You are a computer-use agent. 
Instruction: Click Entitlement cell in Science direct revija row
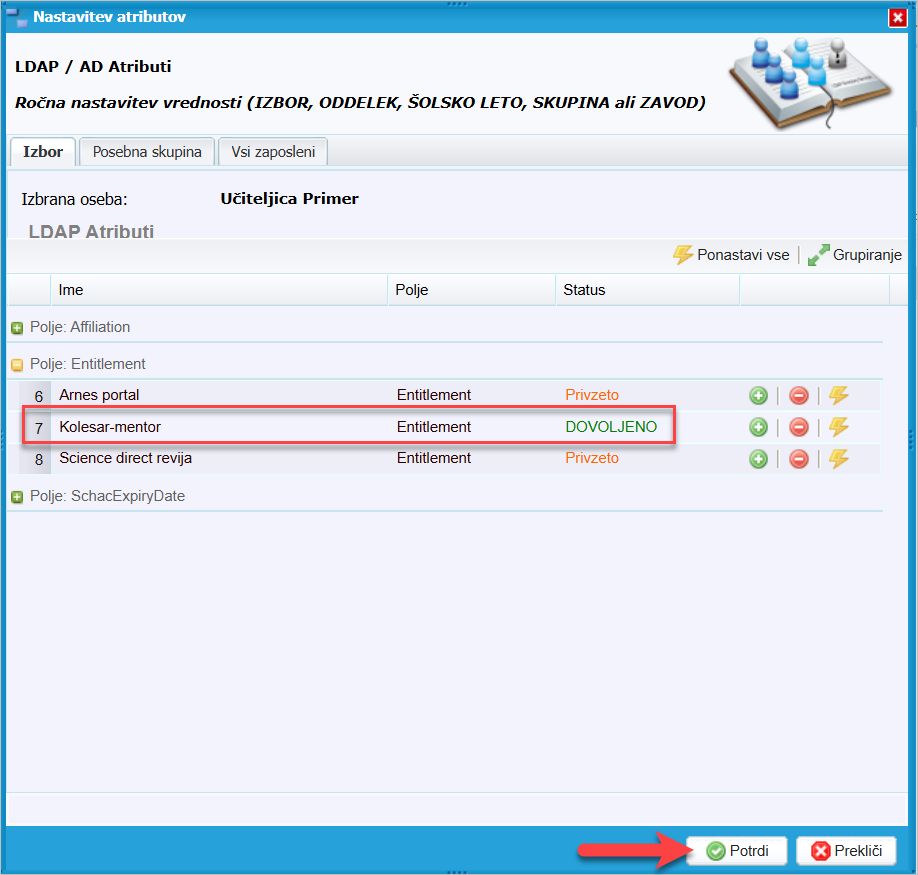click(x=434, y=458)
